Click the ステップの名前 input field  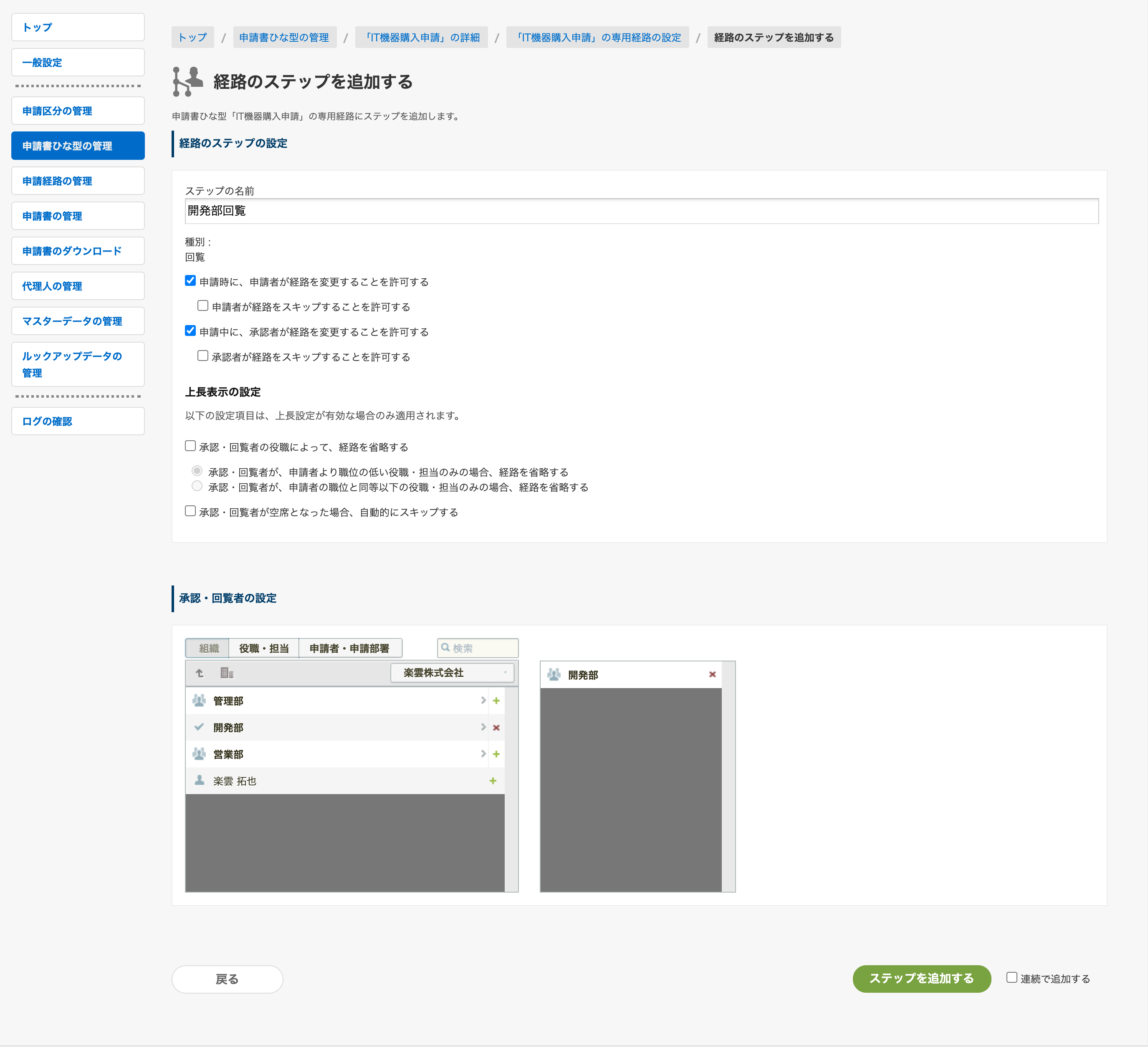coord(642,211)
